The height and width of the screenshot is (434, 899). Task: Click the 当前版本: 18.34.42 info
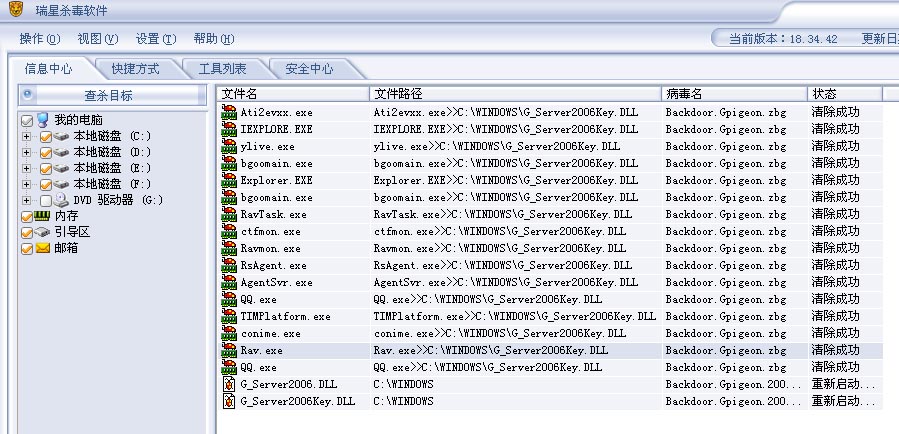point(783,39)
